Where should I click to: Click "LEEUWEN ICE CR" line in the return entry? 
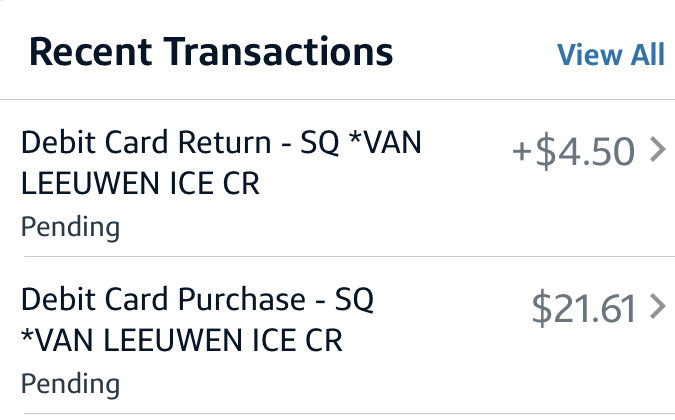tap(140, 184)
